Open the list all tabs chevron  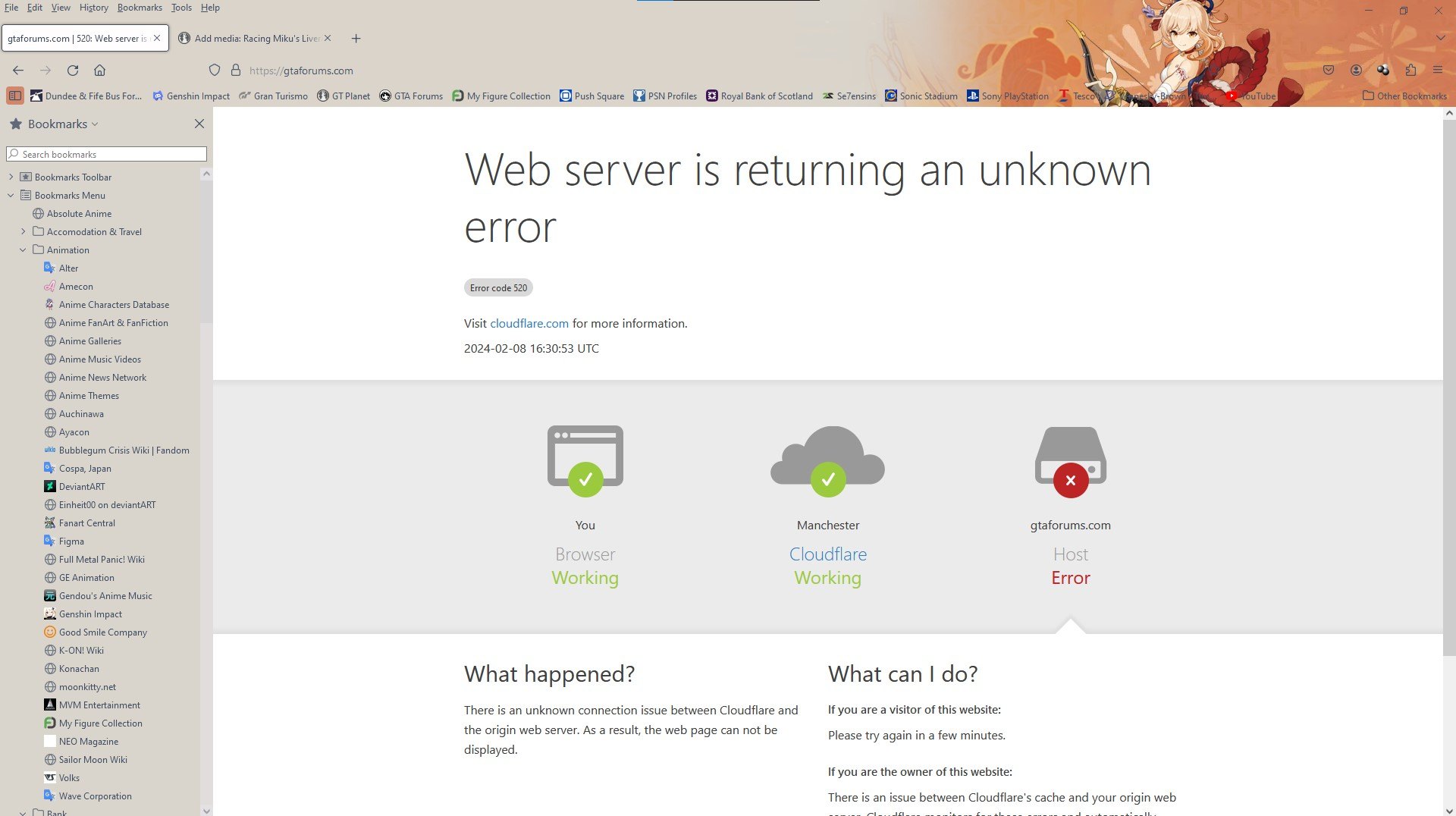1440,38
